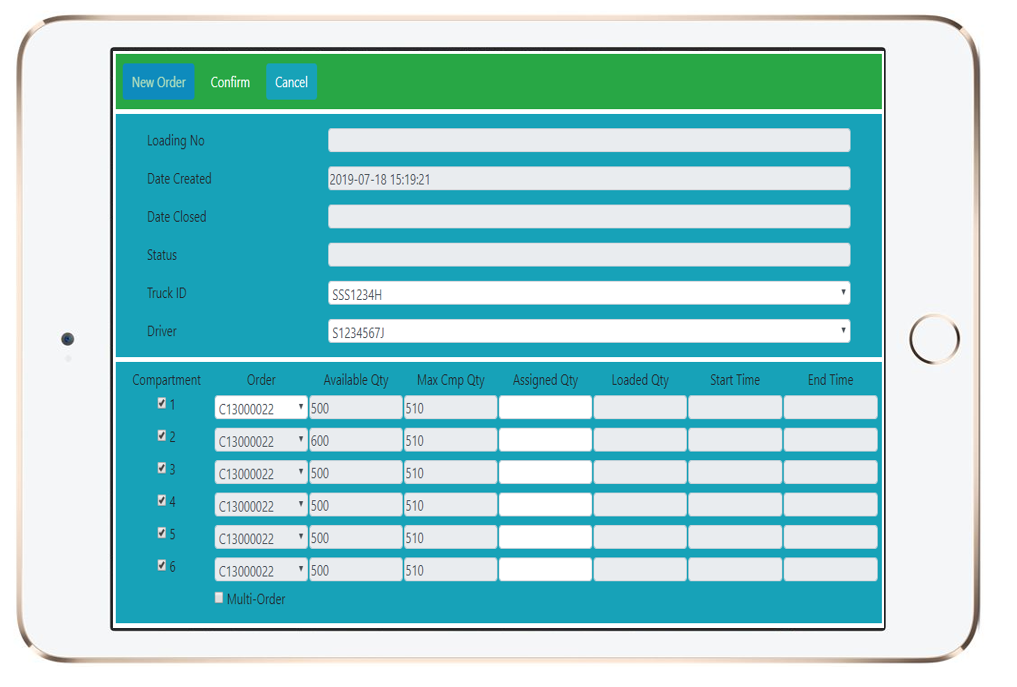Open Order dropdown for compartment 5
Viewport: 1017px width, 687px height.
click(261, 538)
